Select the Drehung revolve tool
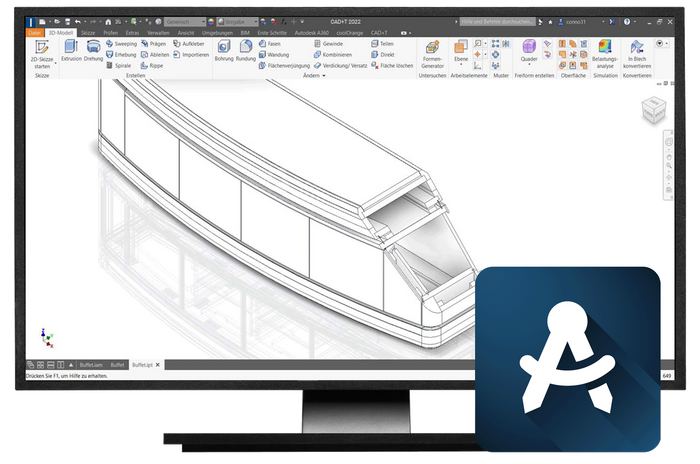 click(x=93, y=50)
